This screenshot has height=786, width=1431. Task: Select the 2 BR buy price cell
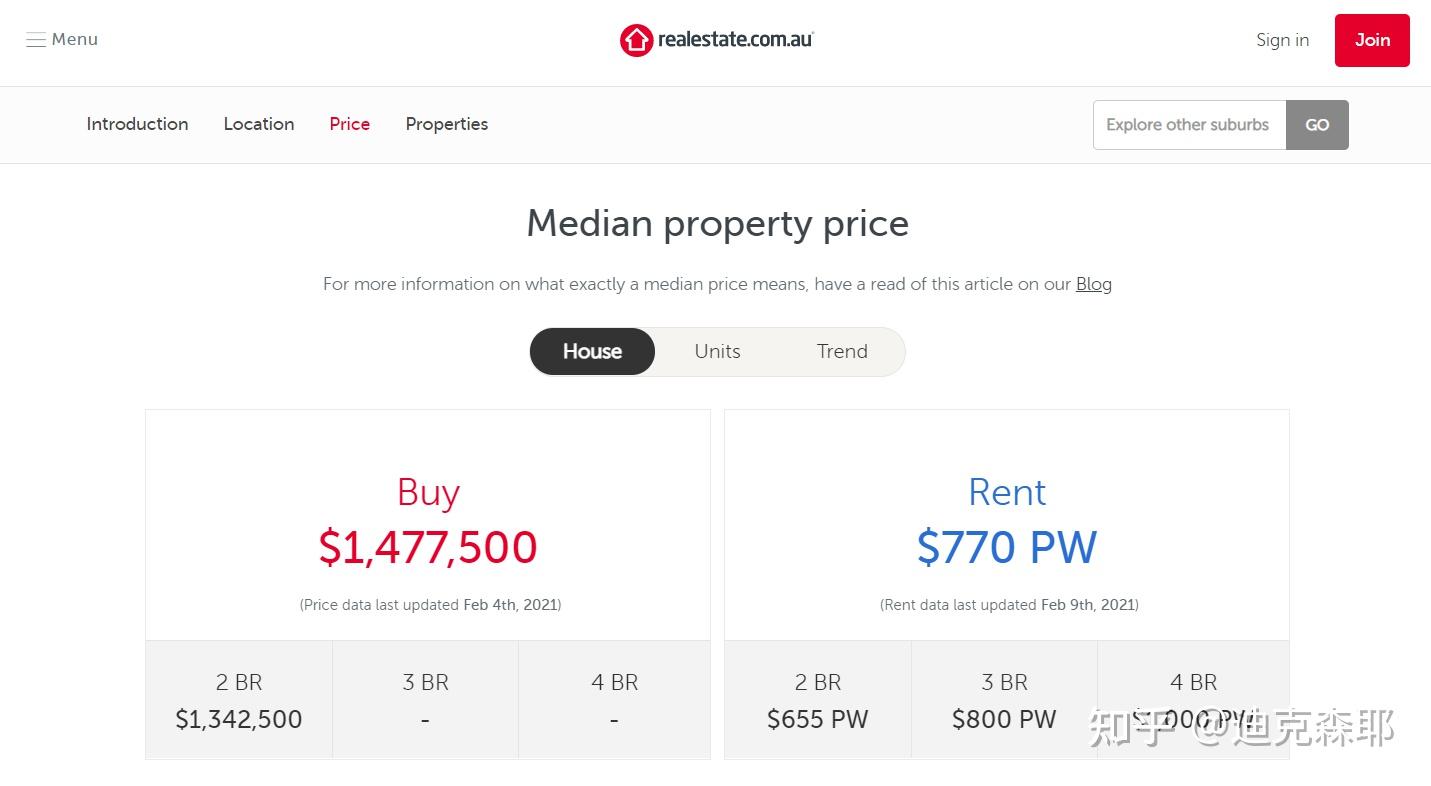tap(239, 700)
